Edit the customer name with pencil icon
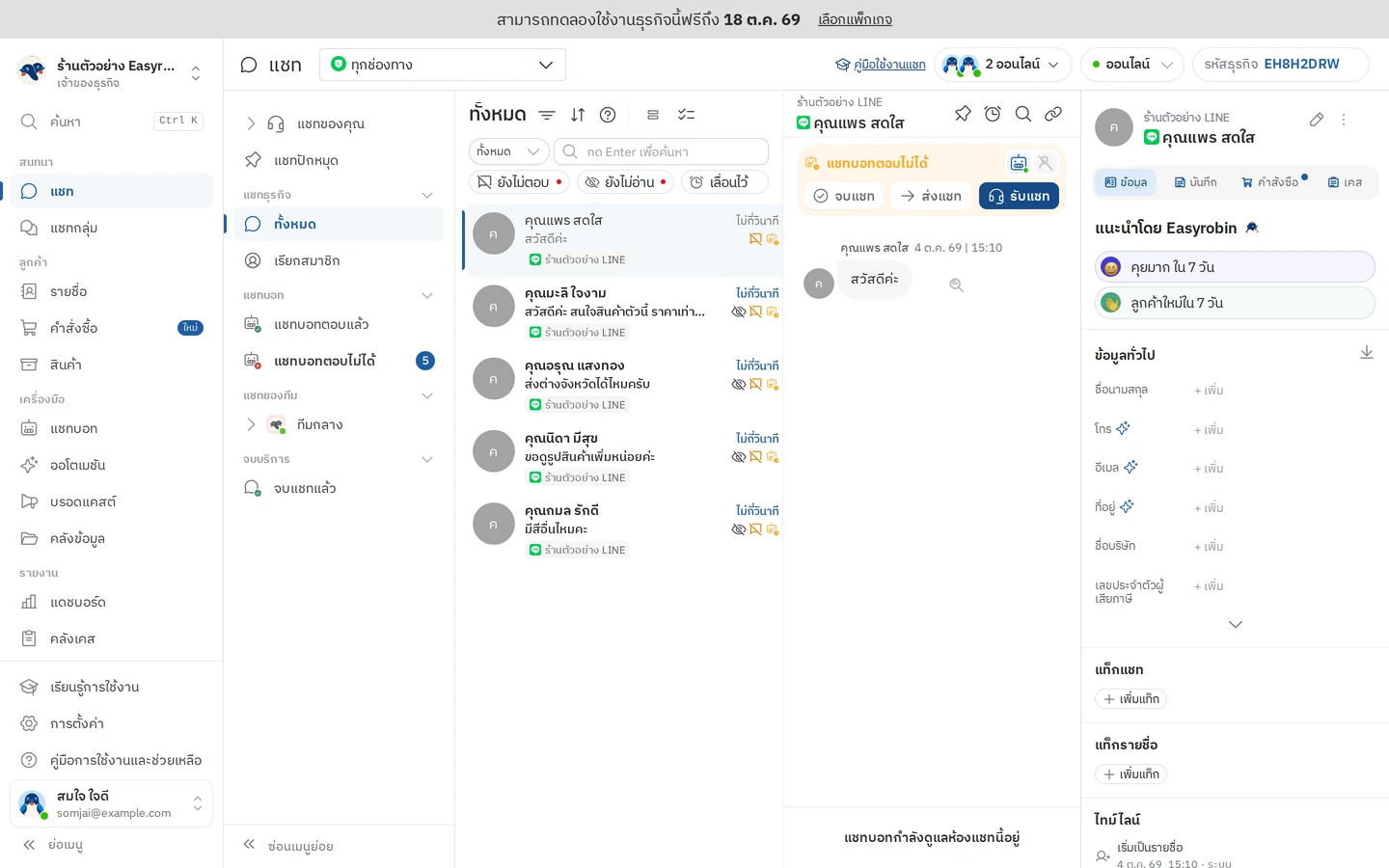Image resolution: width=1389 pixels, height=868 pixels. tap(1317, 120)
